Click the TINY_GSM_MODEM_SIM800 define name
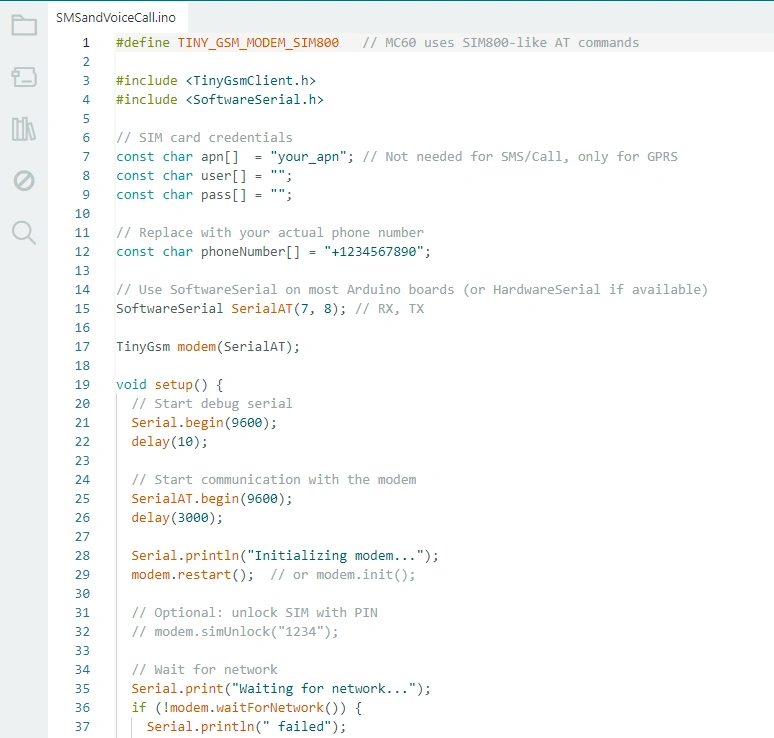 click(x=258, y=43)
